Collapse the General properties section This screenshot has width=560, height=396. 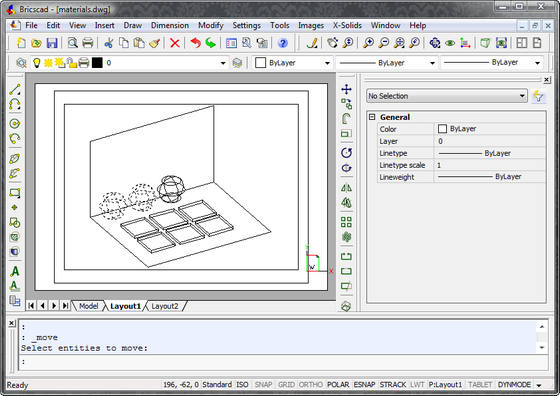(372, 117)
